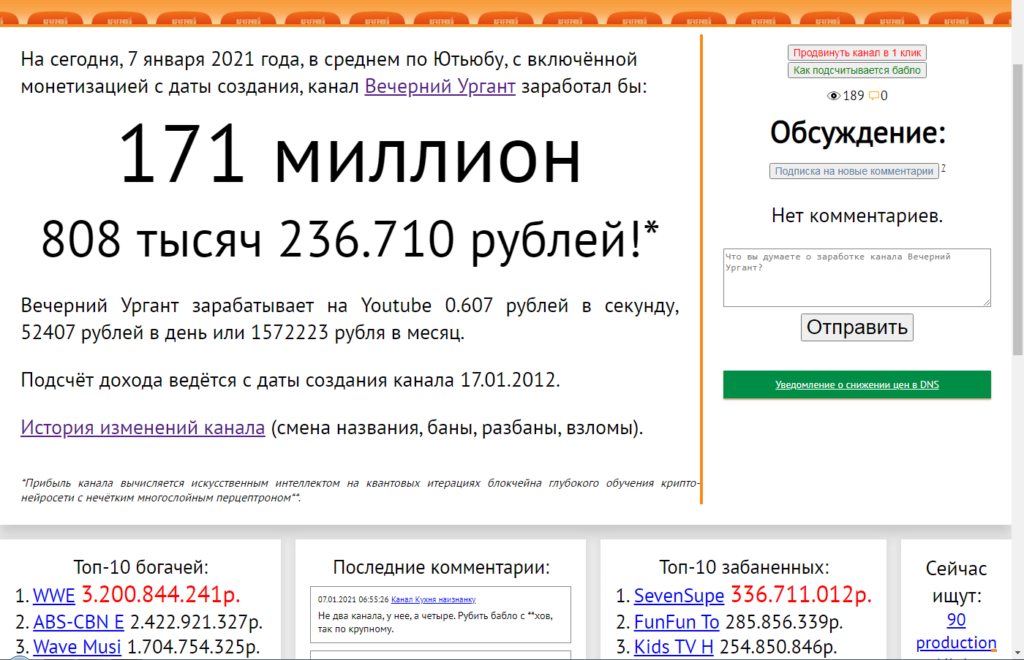Open the FunFun To channel link

676,622
